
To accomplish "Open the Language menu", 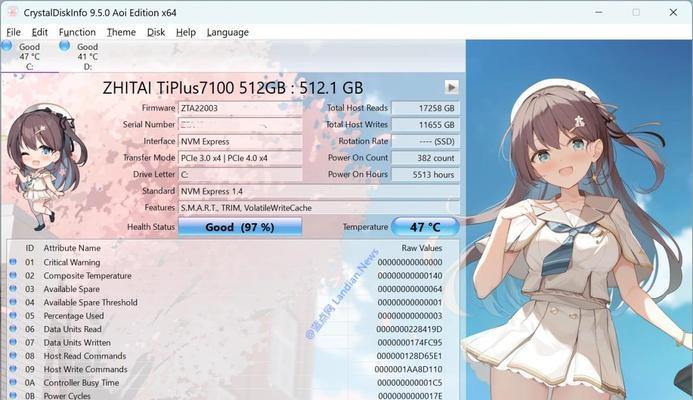I will (228, 32).
